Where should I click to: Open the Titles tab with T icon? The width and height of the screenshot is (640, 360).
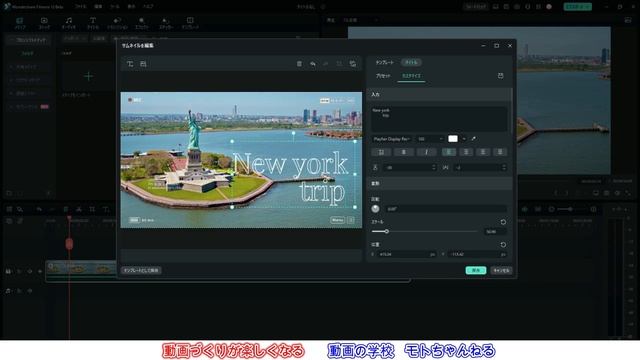pos(93,23)
